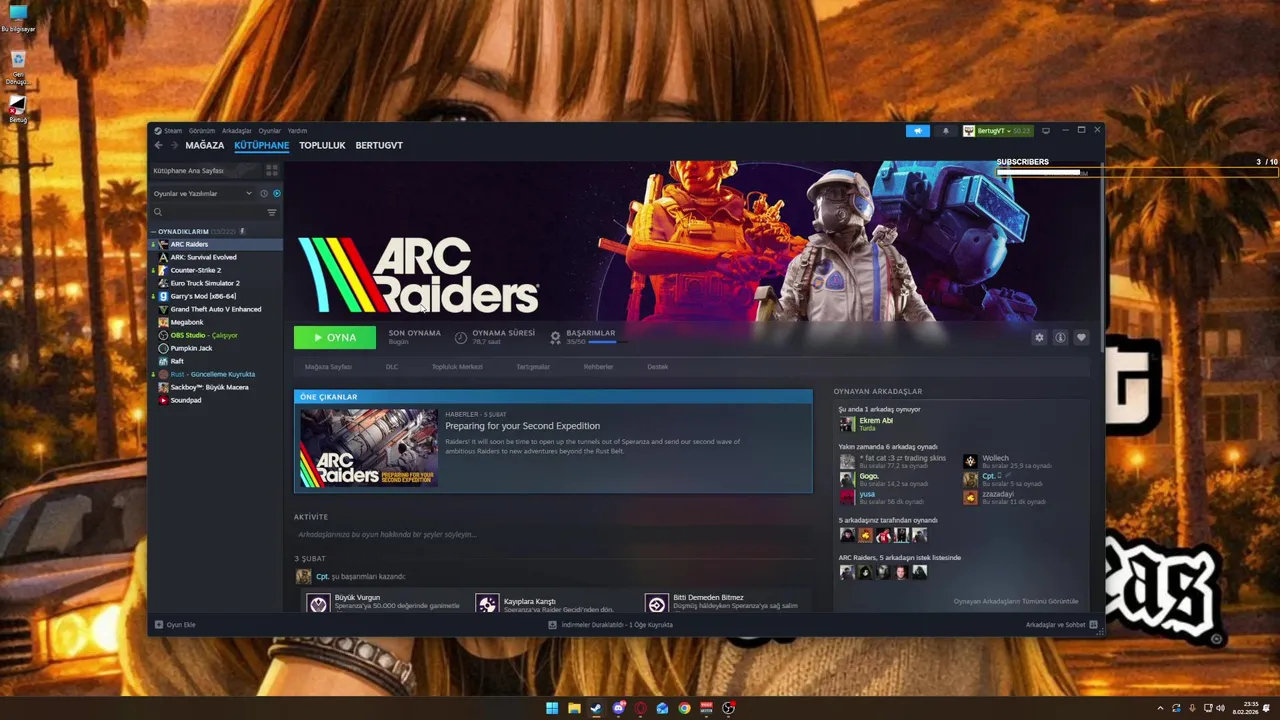Open the BERTUGVT profile tab
The width and height of the screenshot is (1280, 720).
[379, 145]
